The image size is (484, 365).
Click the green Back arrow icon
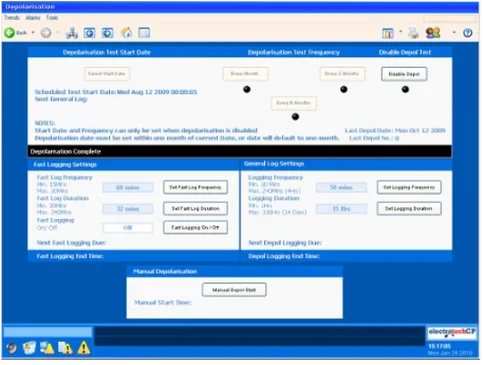tap(9, 33)
